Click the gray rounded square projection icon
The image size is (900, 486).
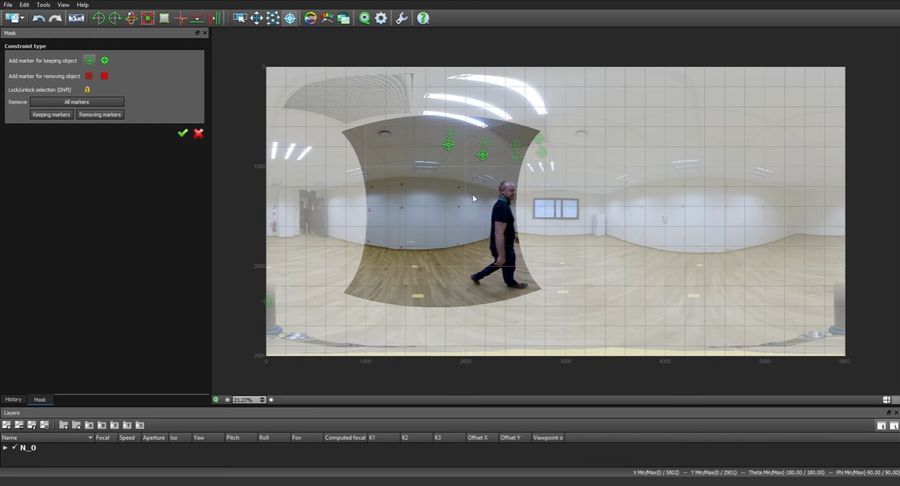(164, 18)
